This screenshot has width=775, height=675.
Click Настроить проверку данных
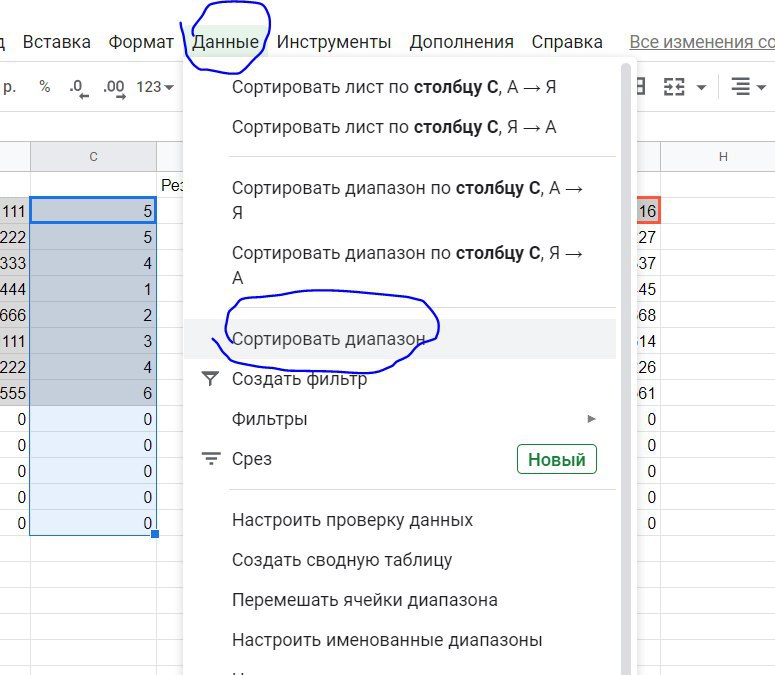pyautogui.click(x=352, y=520)
